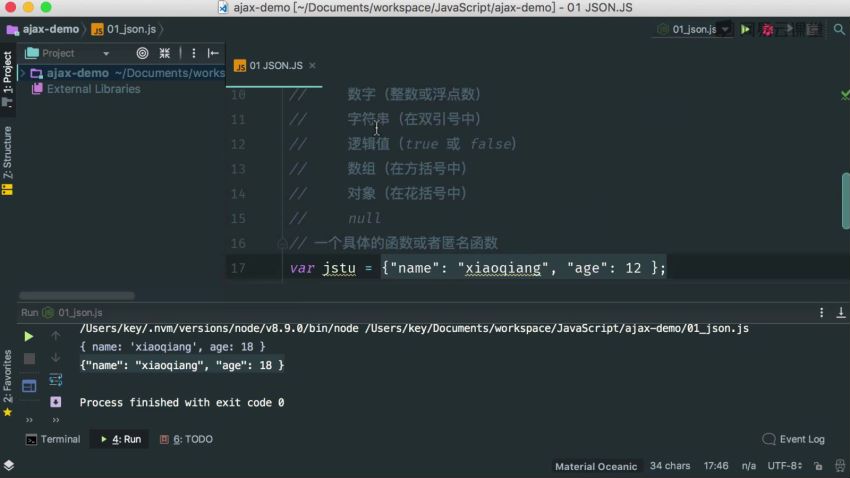
Task: Click 'Process finished with exit code 0'
Action: [x=182, y=403]
